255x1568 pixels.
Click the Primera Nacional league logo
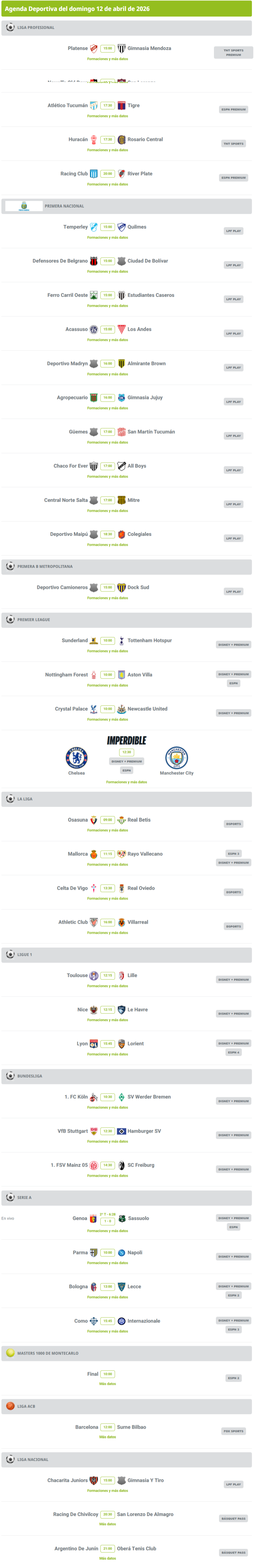click(24, 206)
